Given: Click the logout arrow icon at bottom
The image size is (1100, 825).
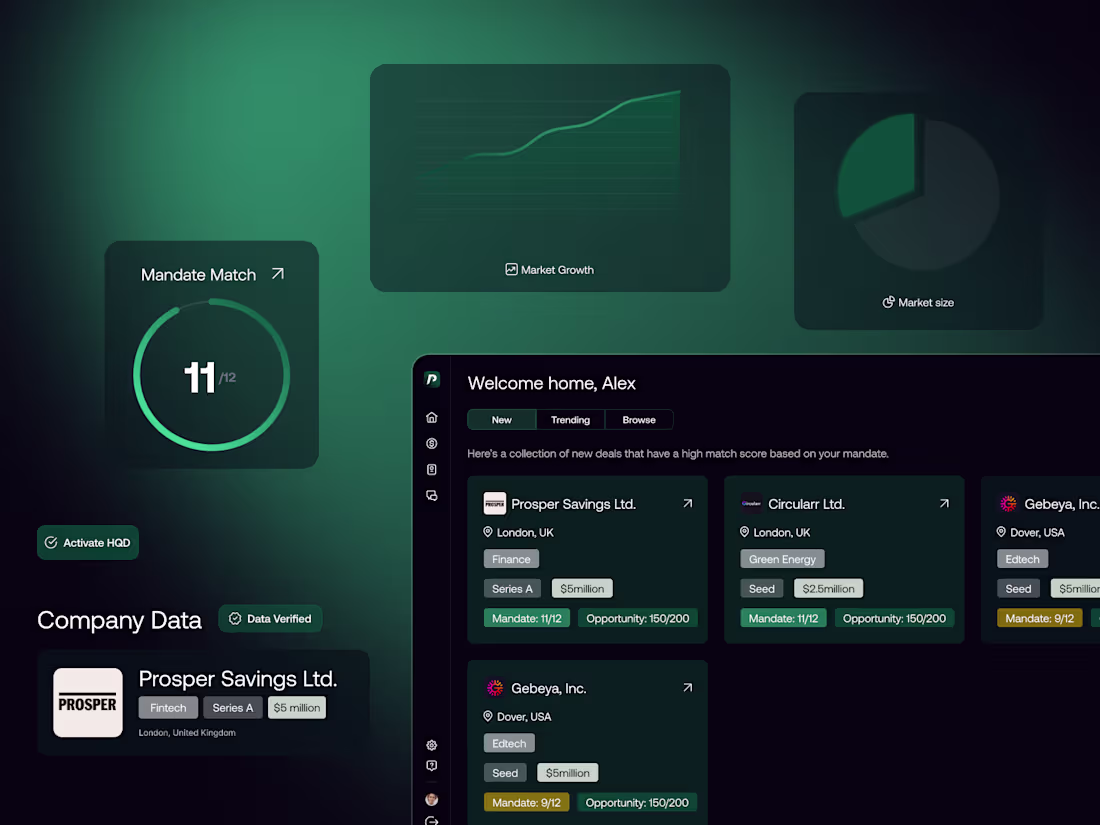Looking at the screenshot, I should (x=431, y=820).
